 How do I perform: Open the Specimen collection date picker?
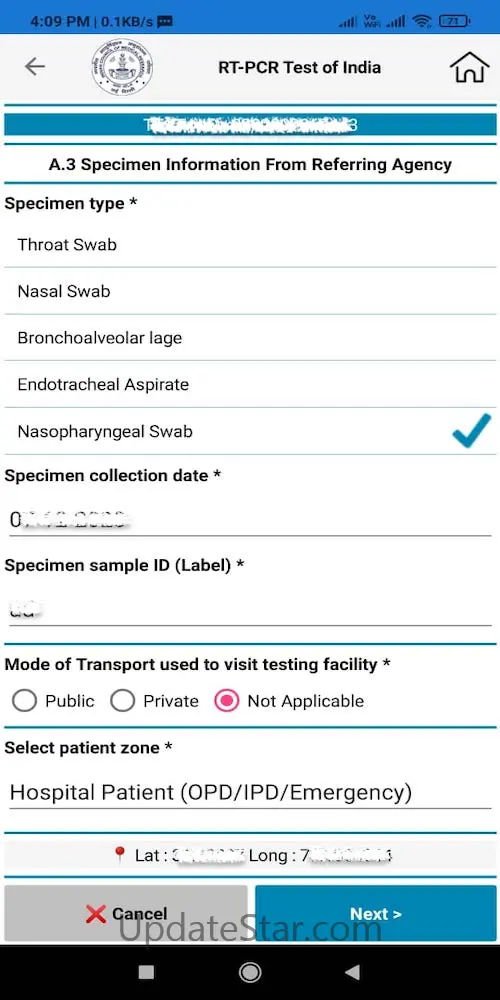click(x=250, y=520)
